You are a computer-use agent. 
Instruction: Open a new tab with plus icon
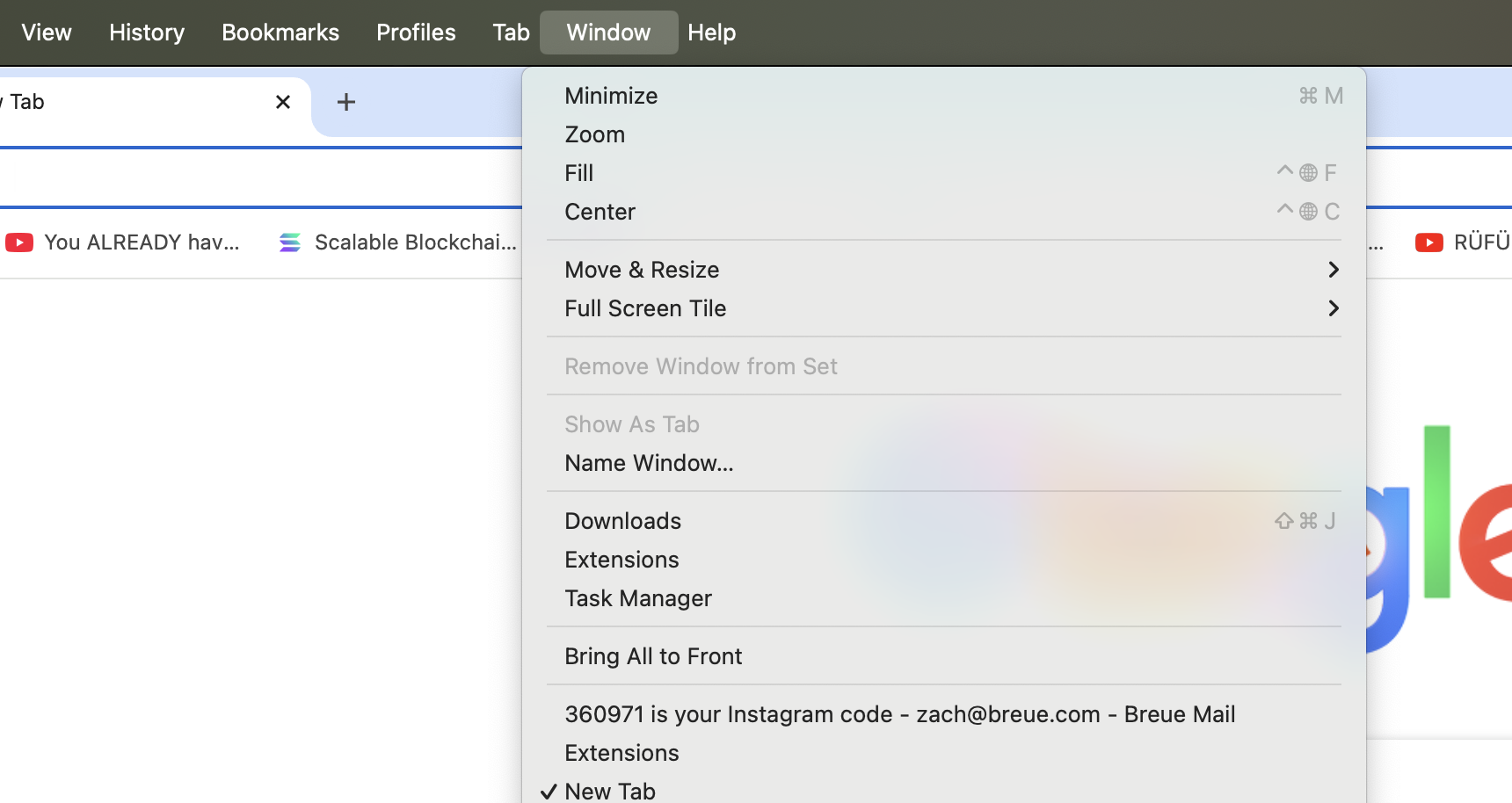346,102
